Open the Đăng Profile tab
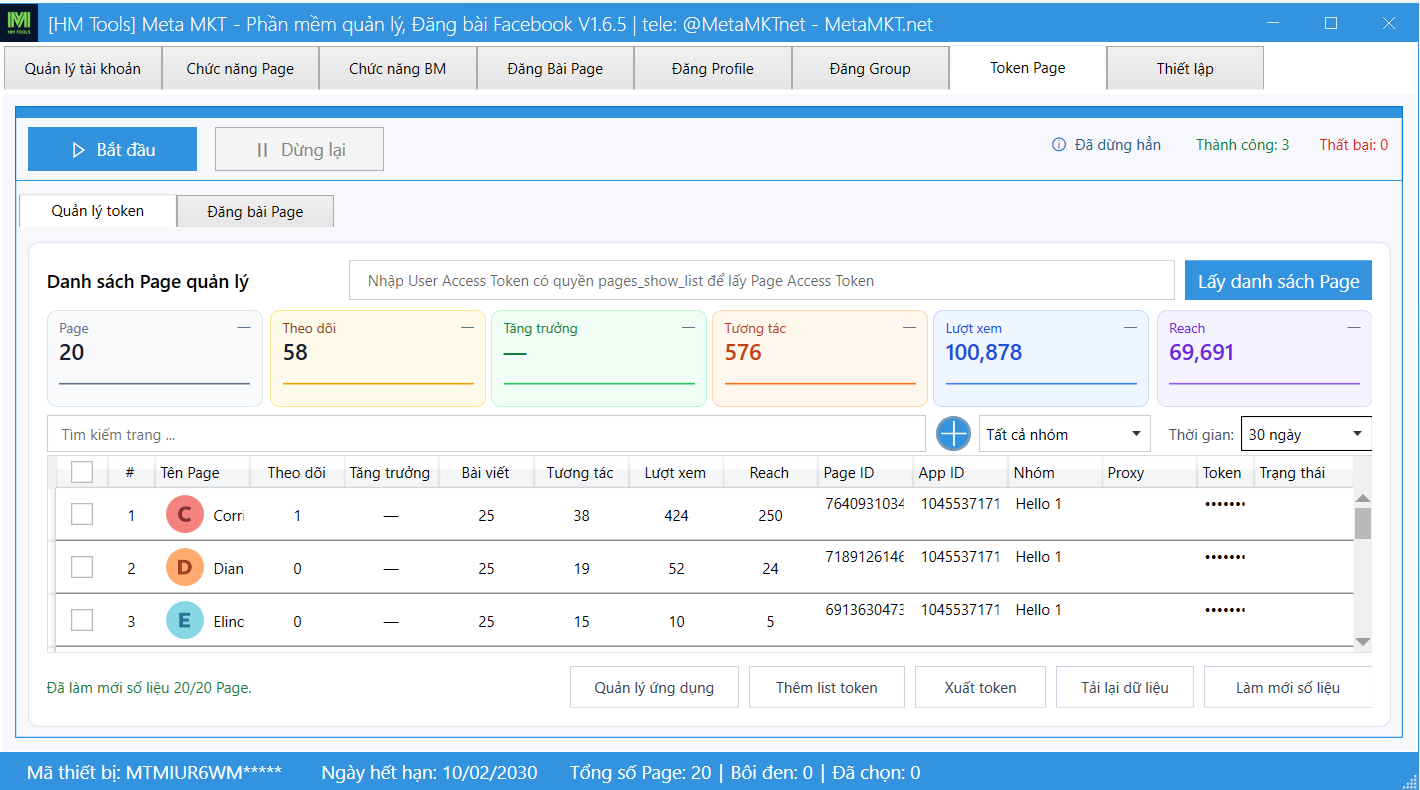 [x=713, y=69]
